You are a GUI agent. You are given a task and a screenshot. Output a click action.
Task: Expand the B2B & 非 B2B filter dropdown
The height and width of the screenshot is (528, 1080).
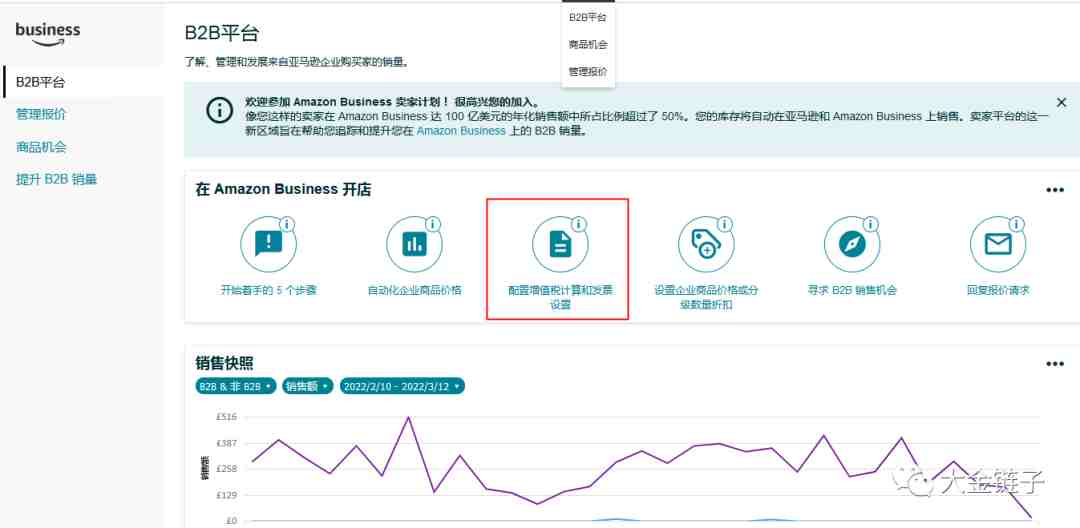point(236,386)
